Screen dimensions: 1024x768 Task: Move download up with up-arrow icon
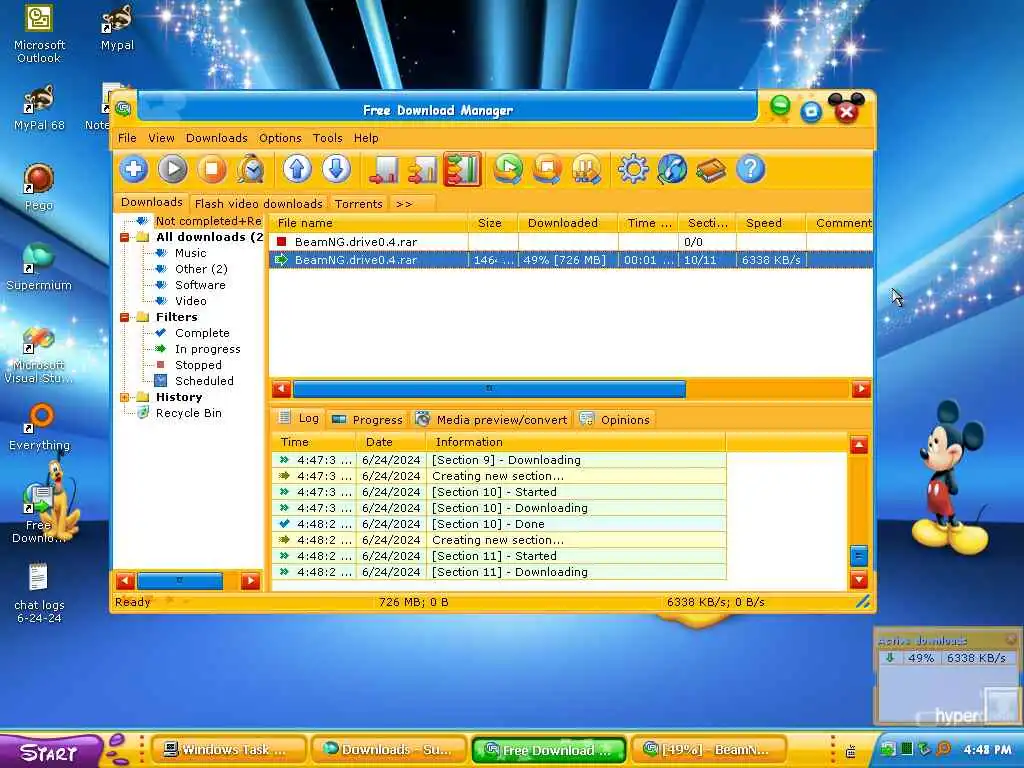tap(297, 170)
